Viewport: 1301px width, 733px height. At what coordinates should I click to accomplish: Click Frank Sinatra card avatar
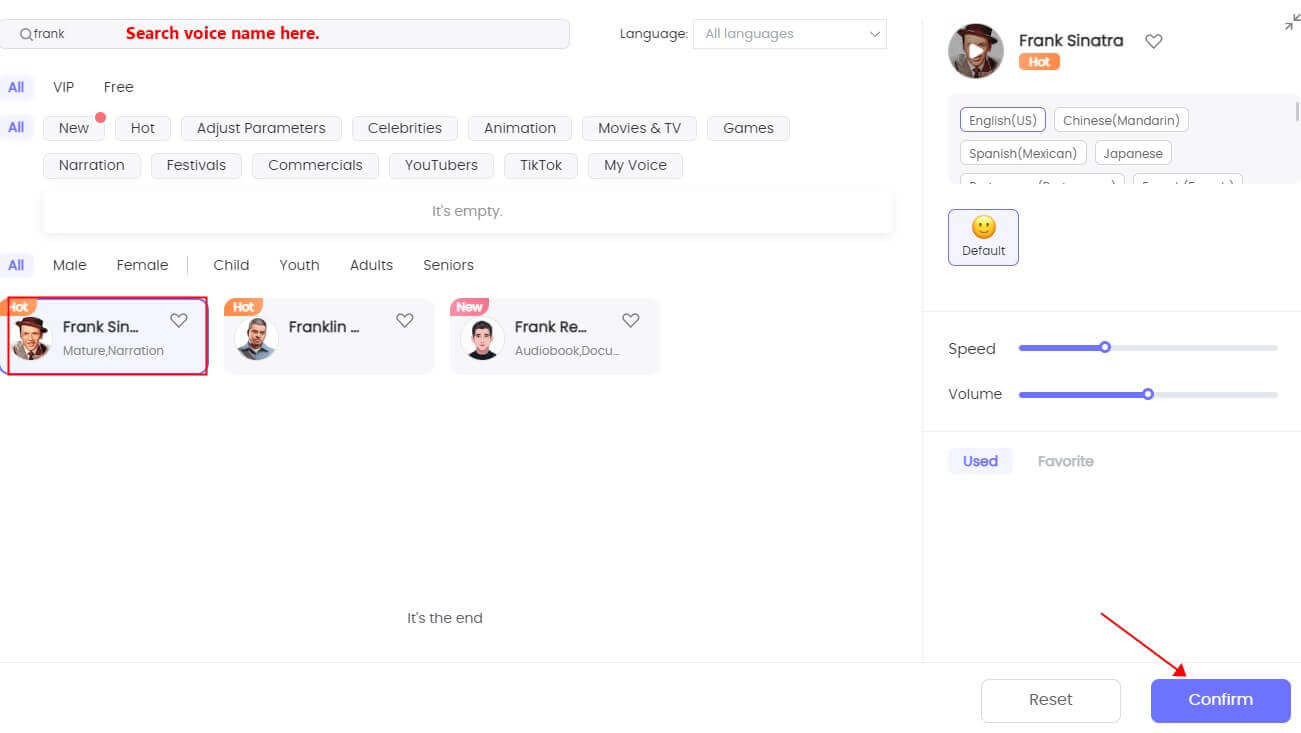coord(31,338)
